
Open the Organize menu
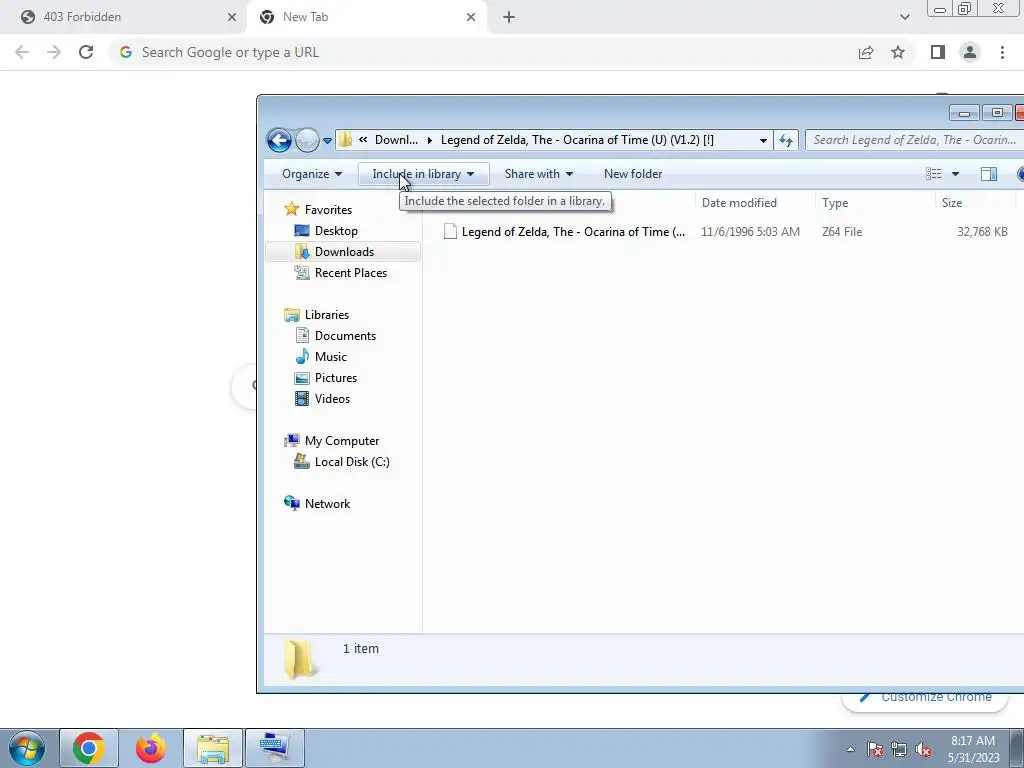(x=312, y=174)
